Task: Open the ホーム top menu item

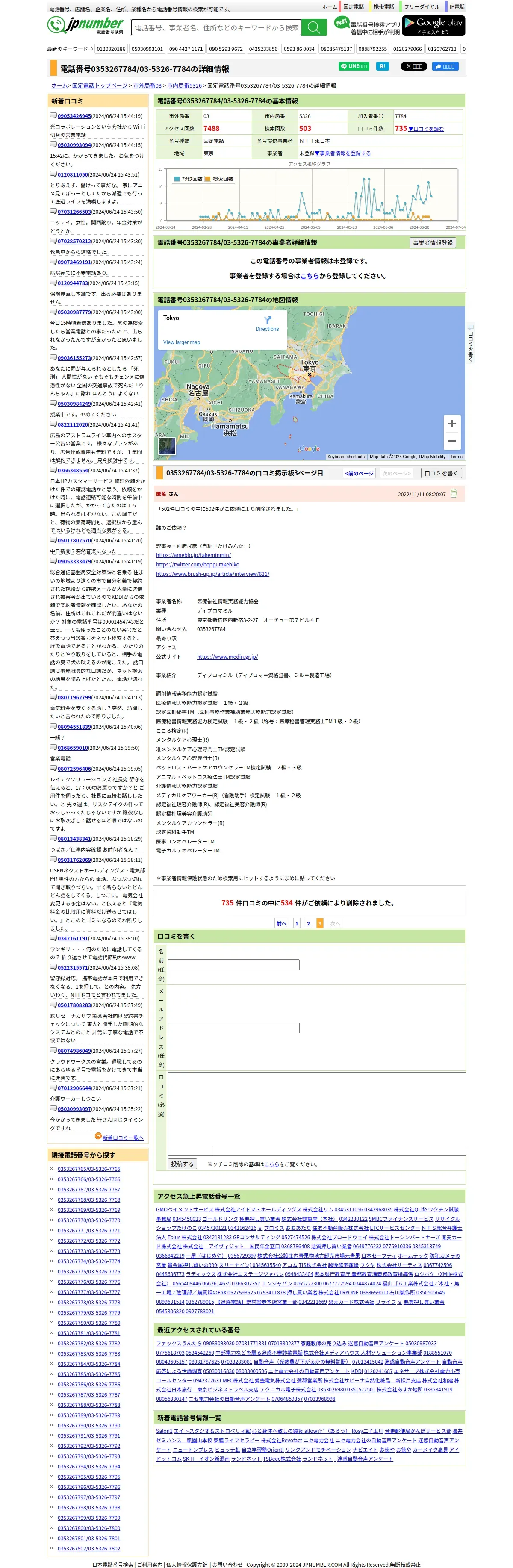Action: tap(329, 7)
